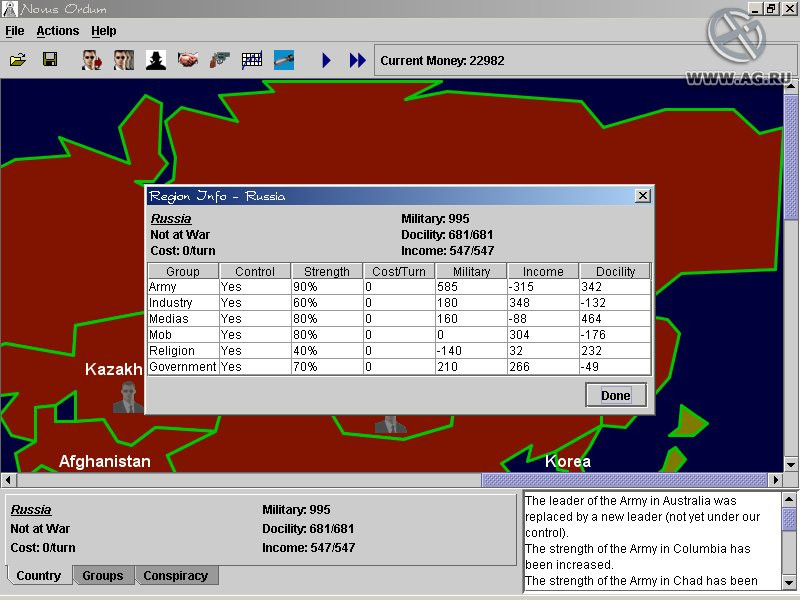Open the Actions menu
800x600 pixels.
coord(58,31)
